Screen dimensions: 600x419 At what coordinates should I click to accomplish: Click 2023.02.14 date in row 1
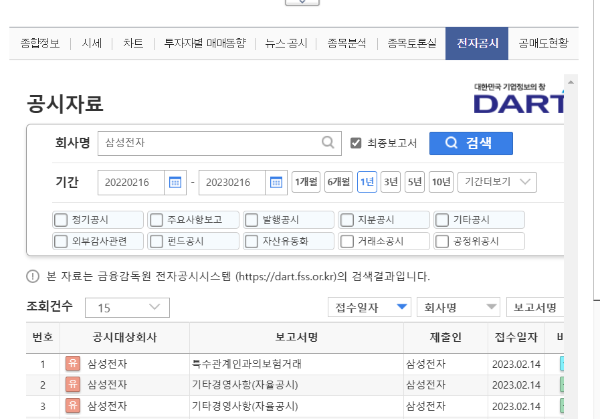[516, 364]
